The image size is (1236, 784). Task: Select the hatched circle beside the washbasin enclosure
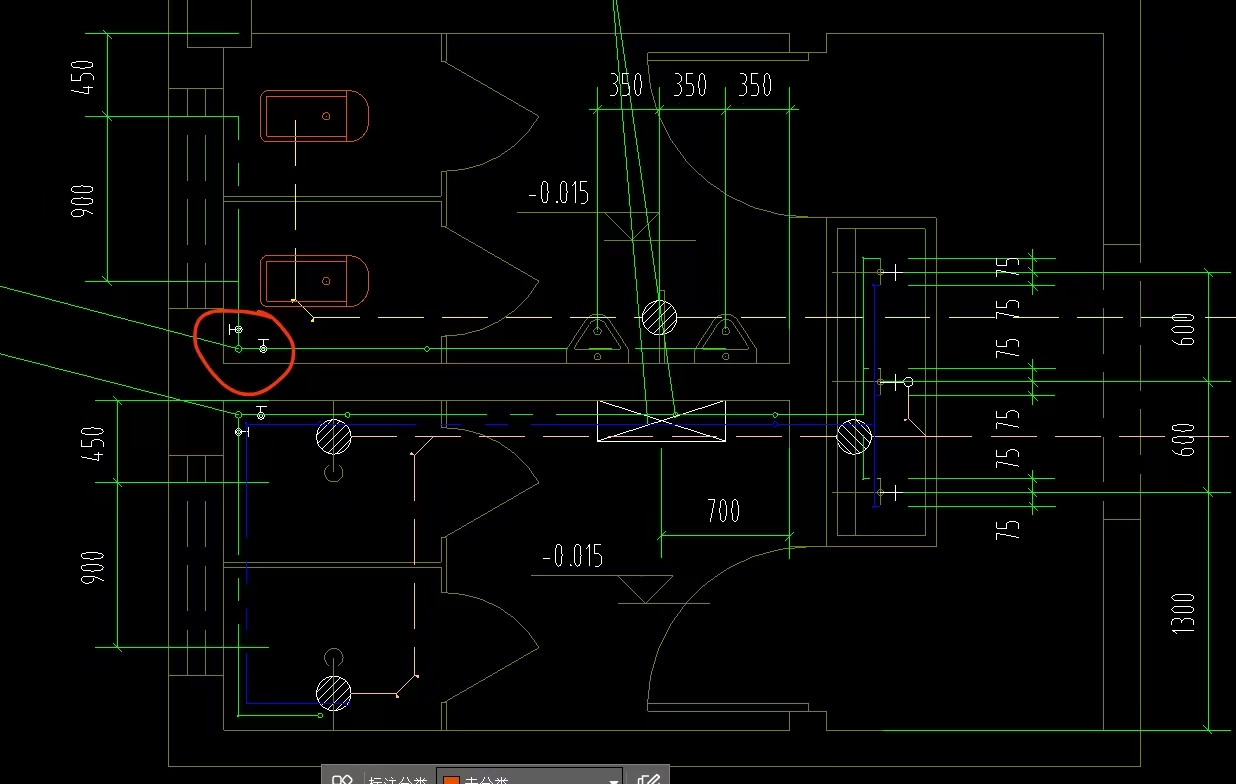coord(854,437)
